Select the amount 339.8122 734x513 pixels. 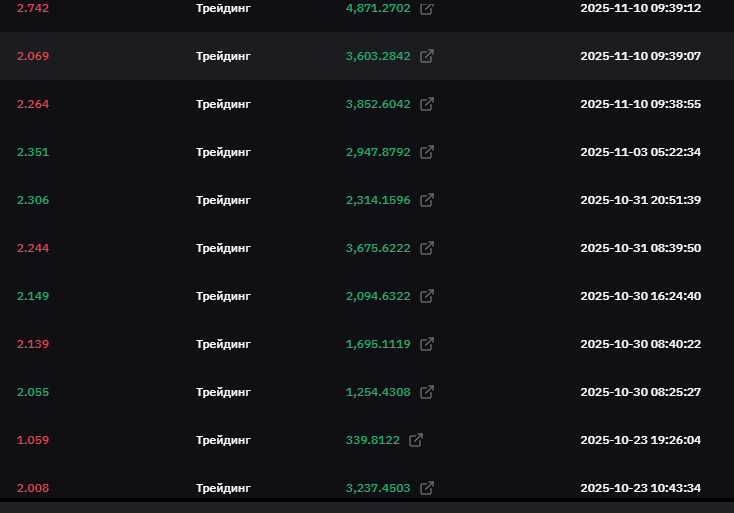pyautogui.click(x=372, y=440)
